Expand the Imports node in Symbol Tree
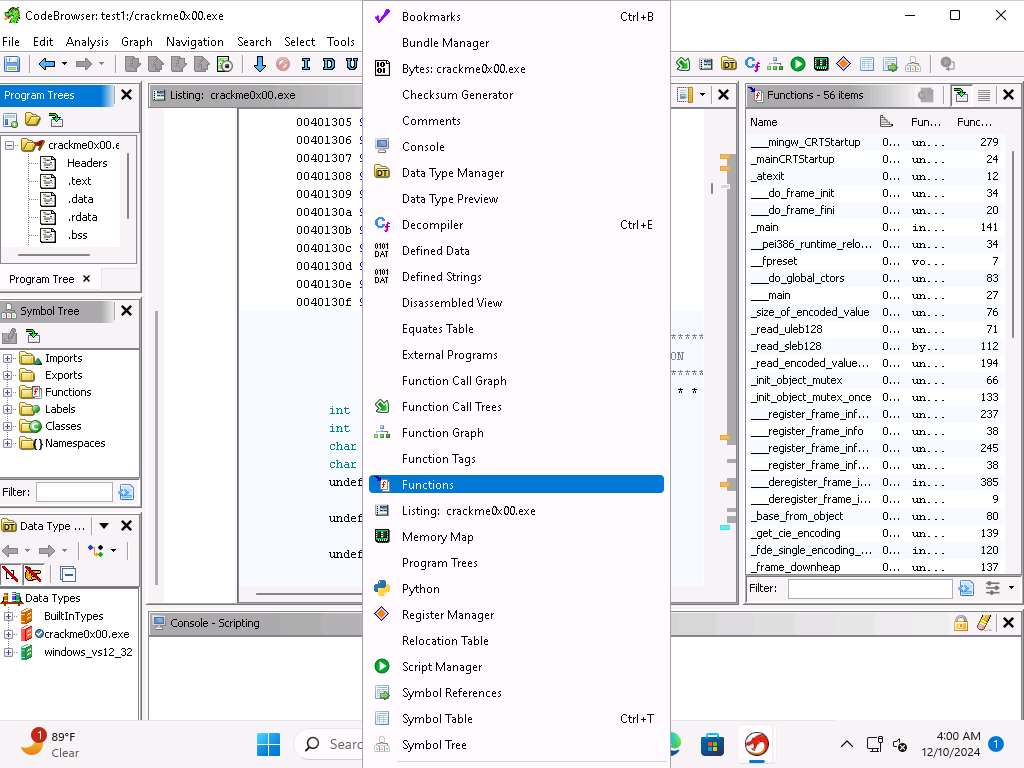The width and height of the screenshot is (1024, 768). pos(8,358)
